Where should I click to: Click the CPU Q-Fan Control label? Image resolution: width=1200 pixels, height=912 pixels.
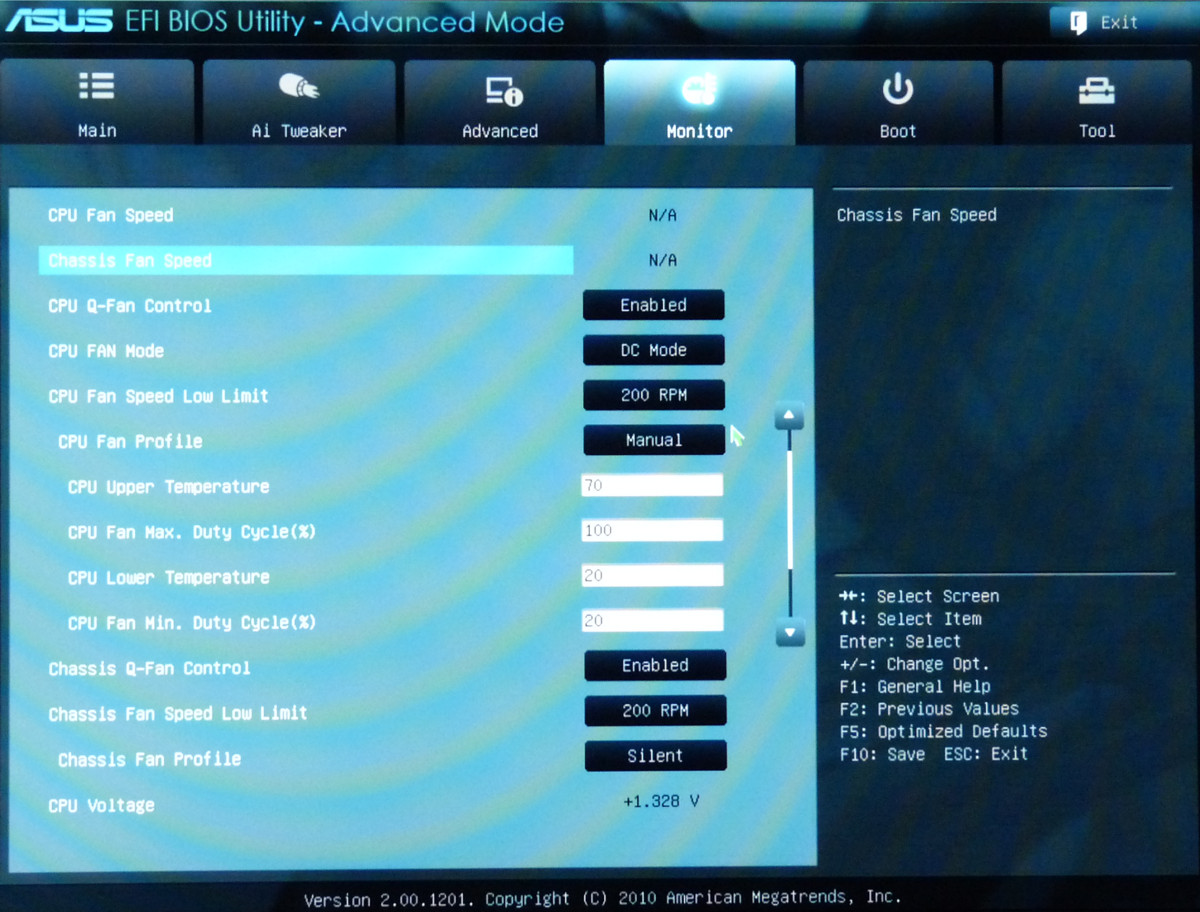coord(130,306)
